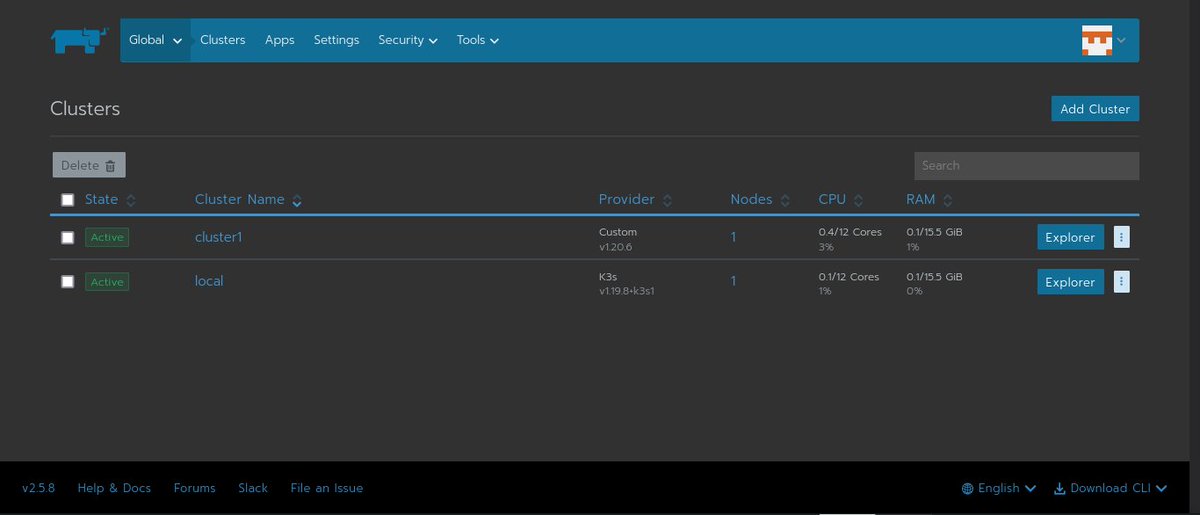Open the user avatar menu
Viewport: 1200px width, 515px height.
1104,40
